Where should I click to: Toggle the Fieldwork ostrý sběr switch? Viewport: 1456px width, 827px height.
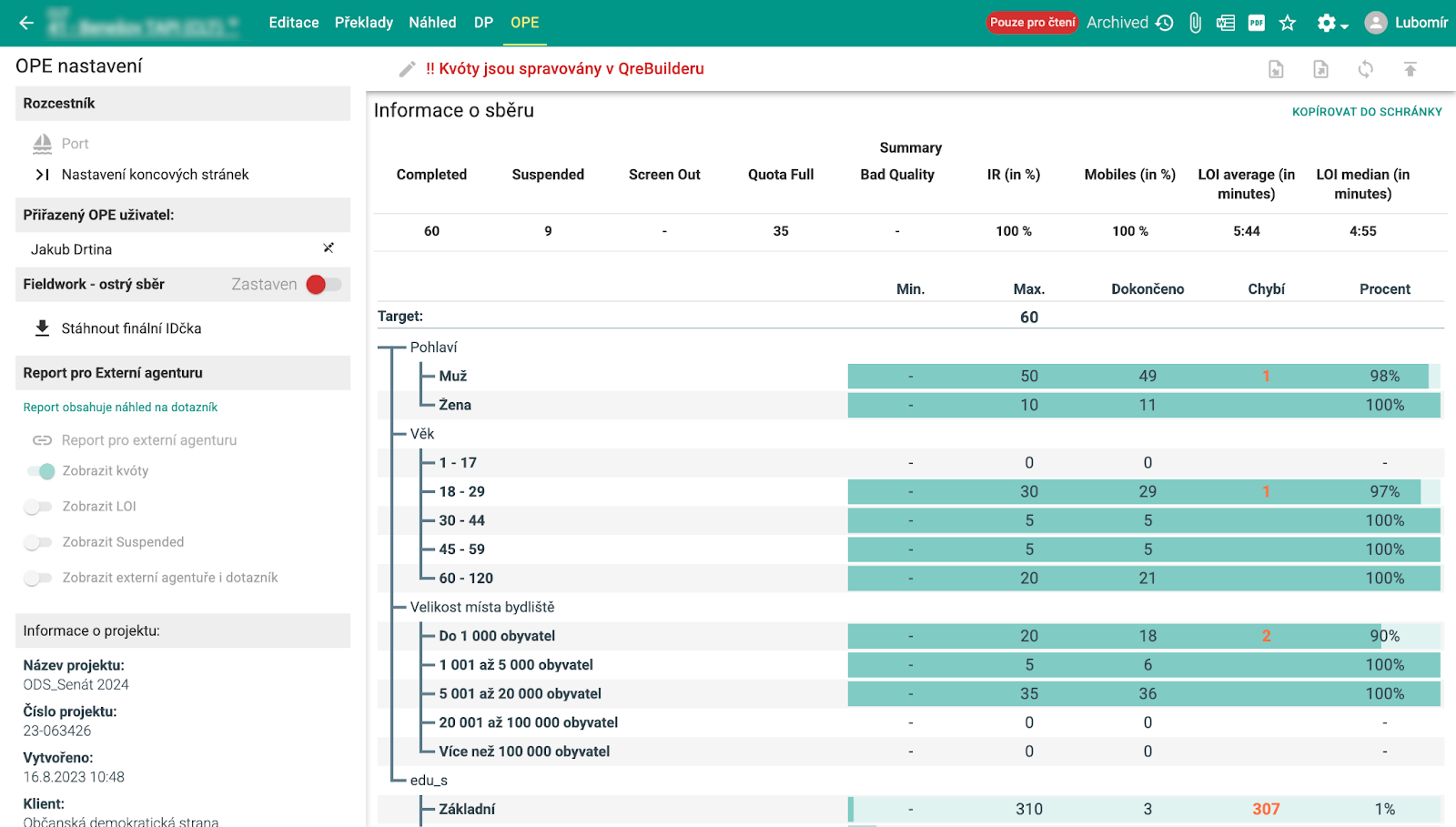pyautogui.click(x=323, y=285)
